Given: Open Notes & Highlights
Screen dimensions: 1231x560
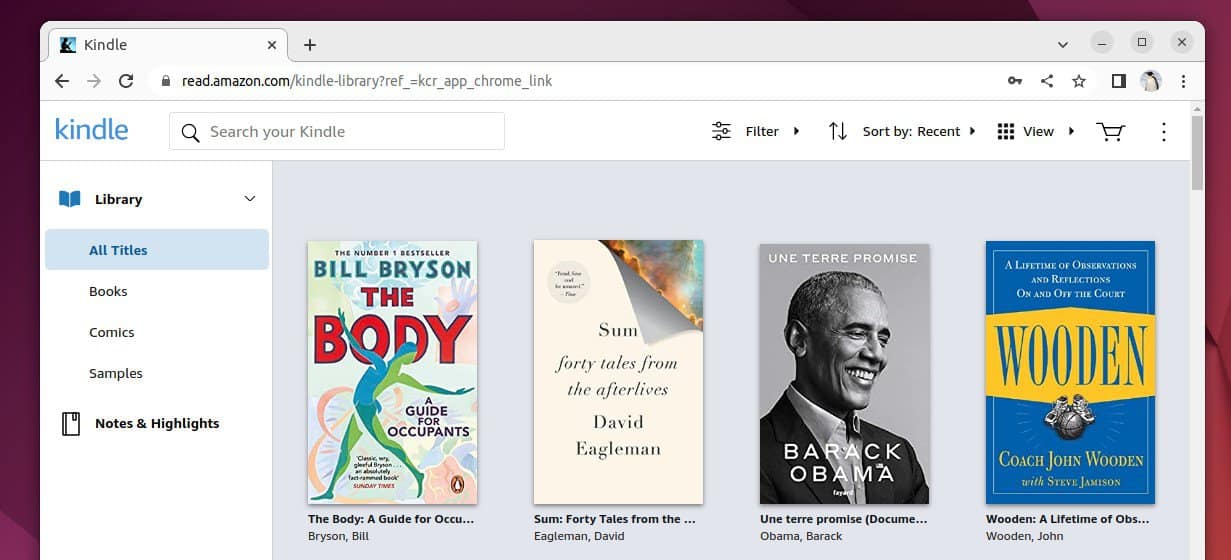Looking at the screenshot, I should coord(157,423).
